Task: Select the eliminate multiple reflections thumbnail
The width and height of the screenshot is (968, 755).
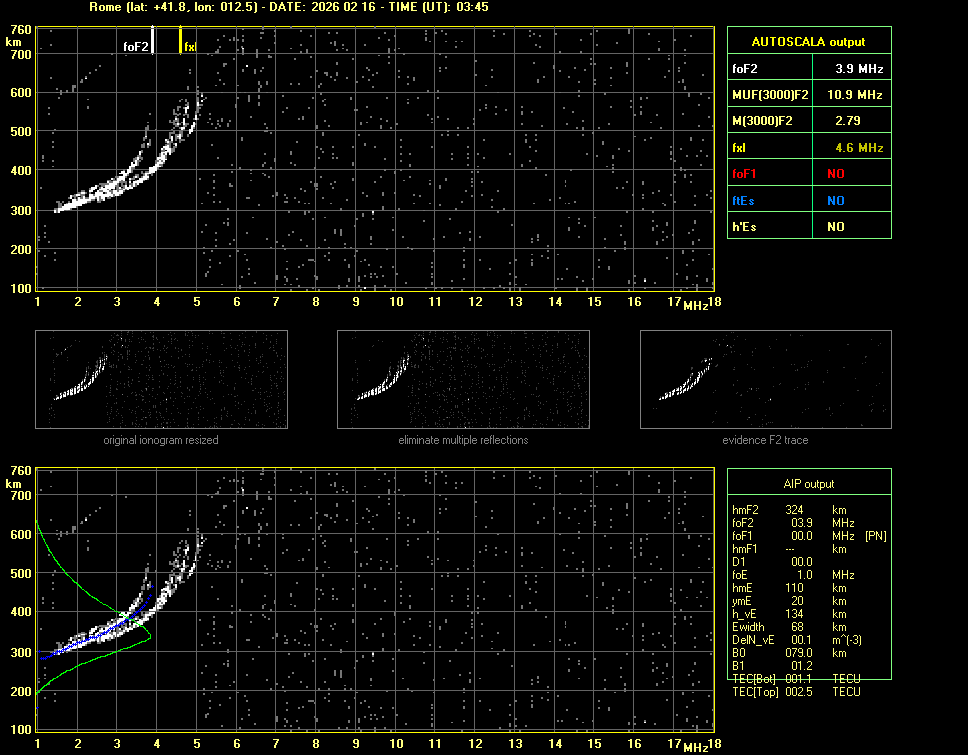Action: coord(463,380)
